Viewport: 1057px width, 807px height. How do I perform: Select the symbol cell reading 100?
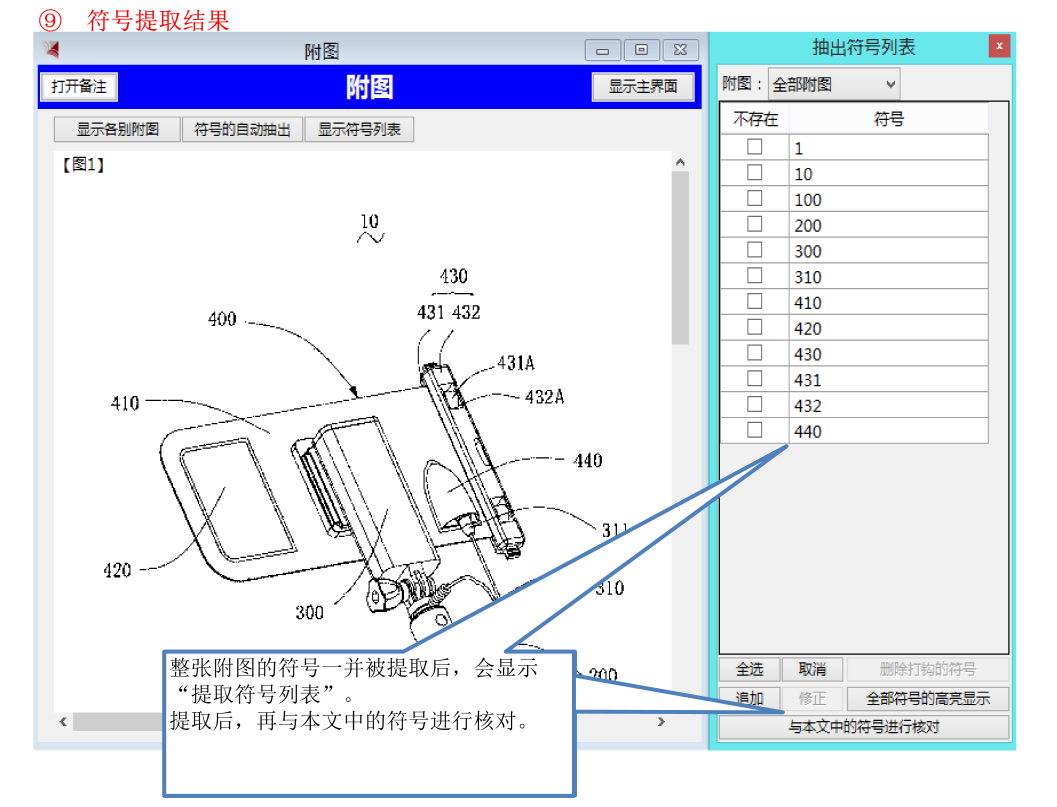click(x=888, y=200)
